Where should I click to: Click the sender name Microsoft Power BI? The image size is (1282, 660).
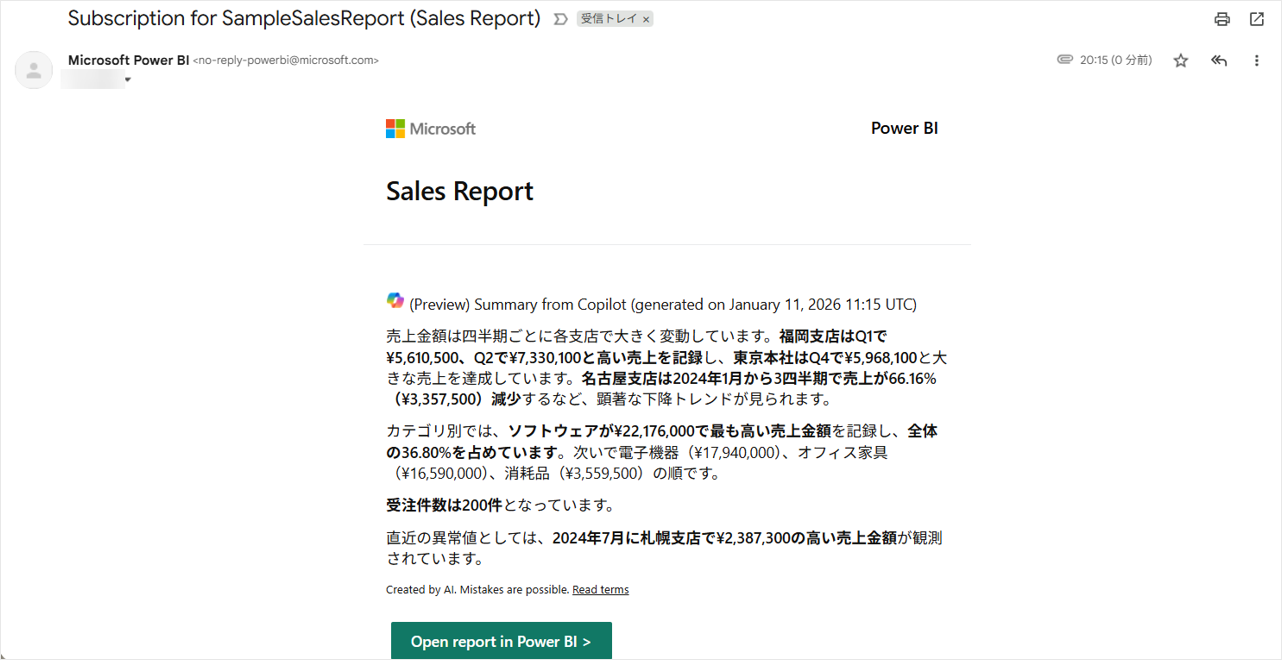click(128, 60)
